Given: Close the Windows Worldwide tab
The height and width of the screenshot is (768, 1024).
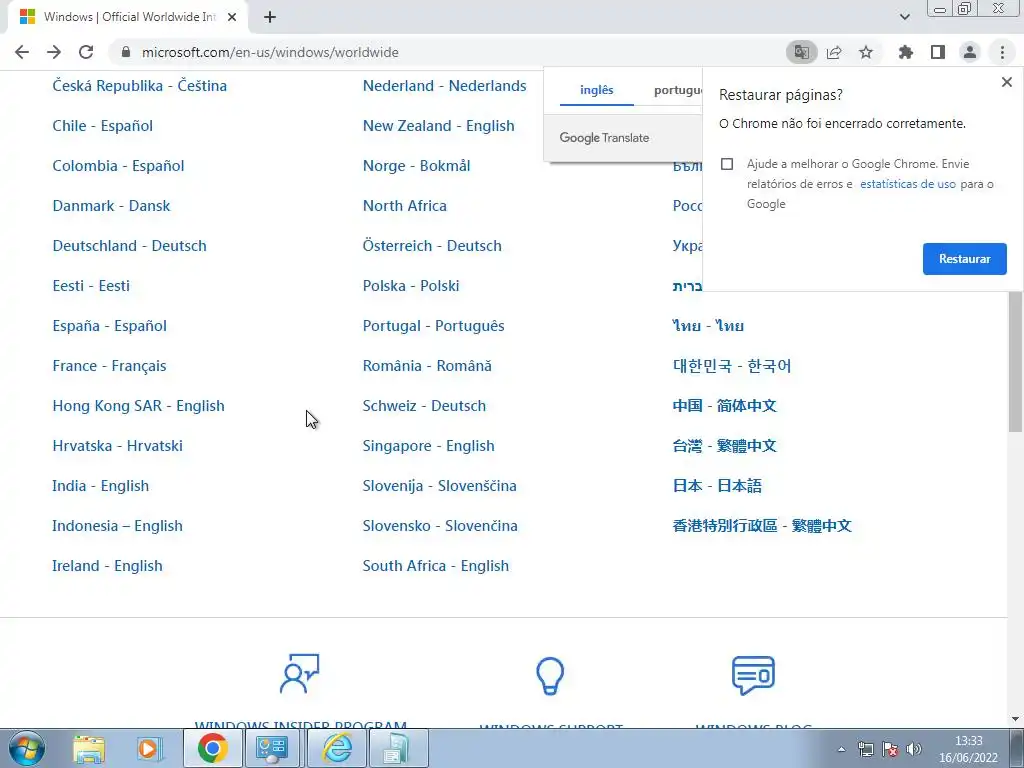Looking at the screenshot, I should tap(232, 18).
